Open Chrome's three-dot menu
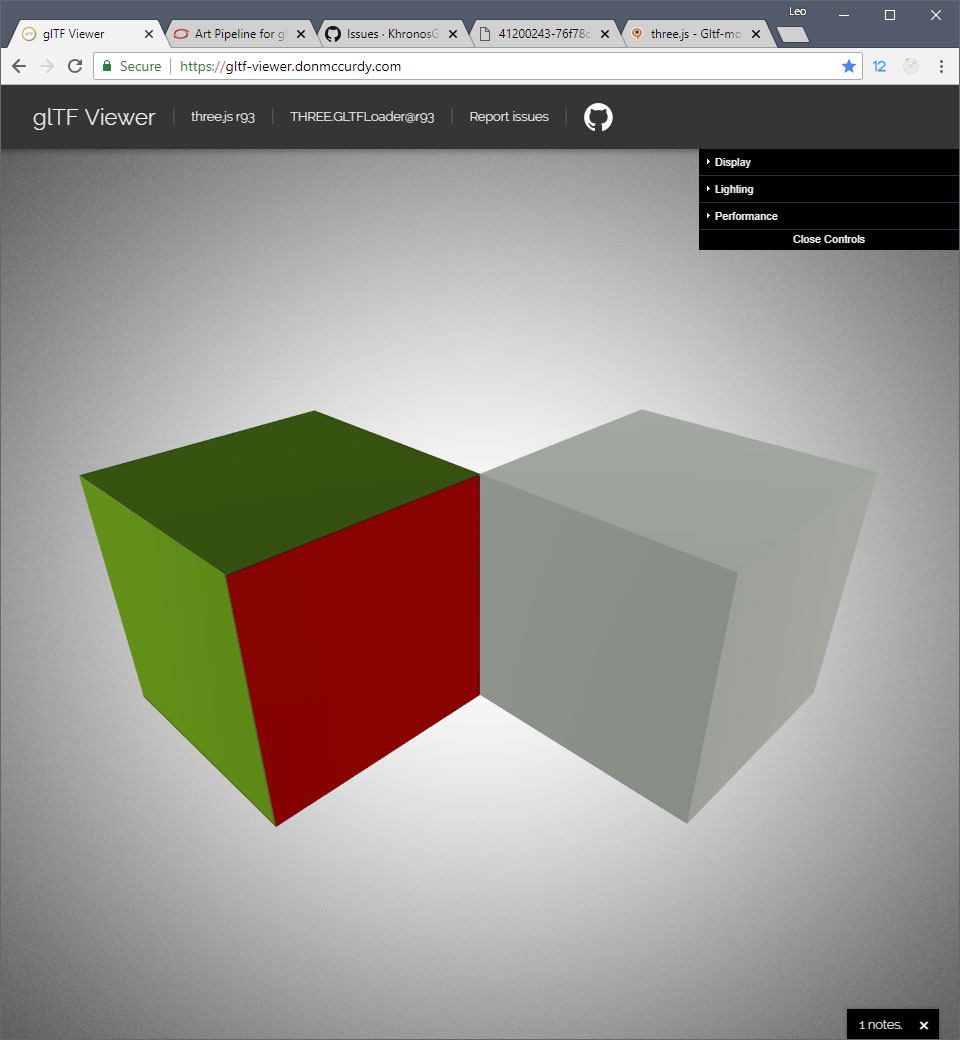960x1040 pixels. (x=941, y=65)
